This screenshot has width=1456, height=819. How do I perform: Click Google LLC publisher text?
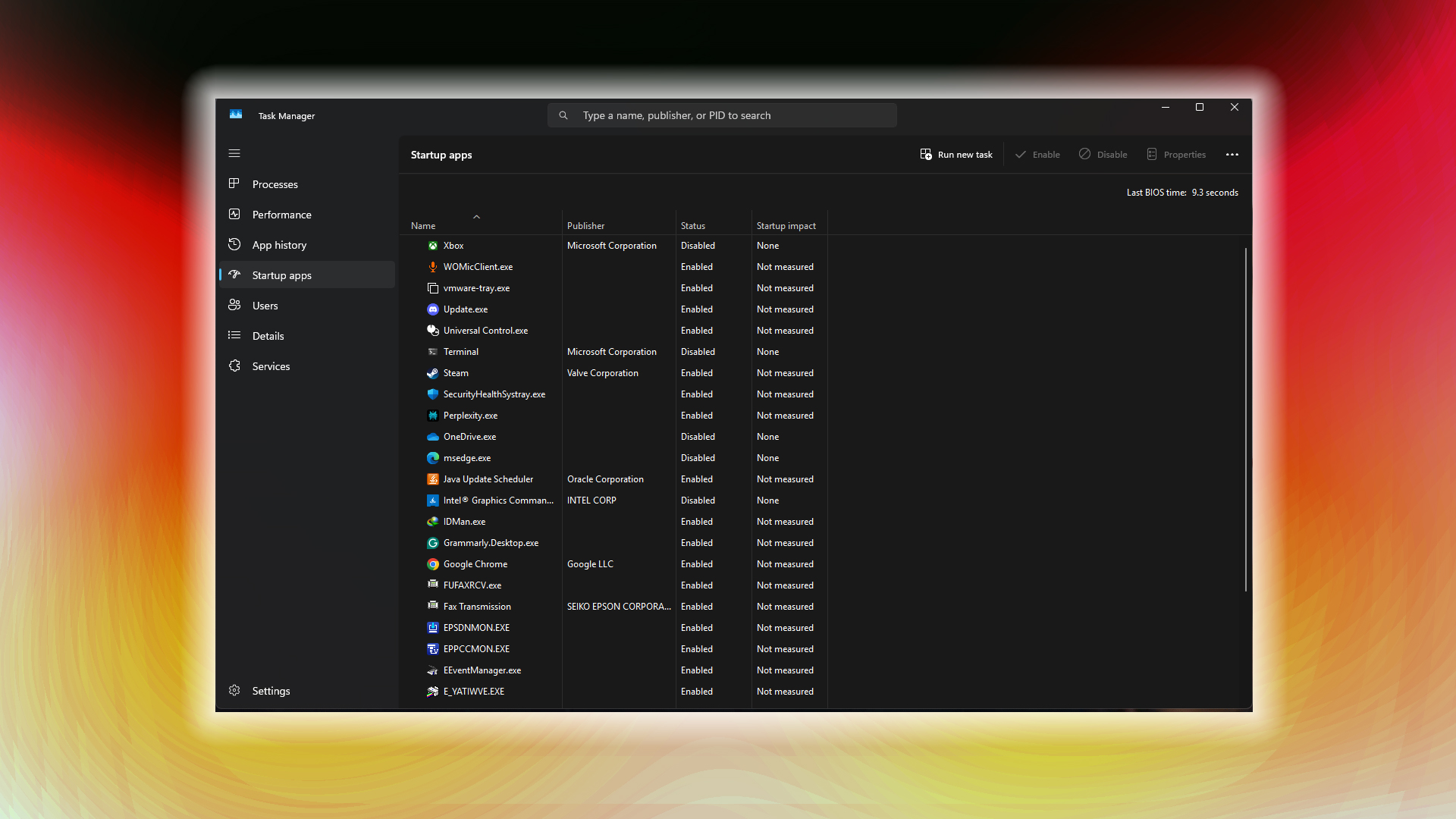click(590, 564)
